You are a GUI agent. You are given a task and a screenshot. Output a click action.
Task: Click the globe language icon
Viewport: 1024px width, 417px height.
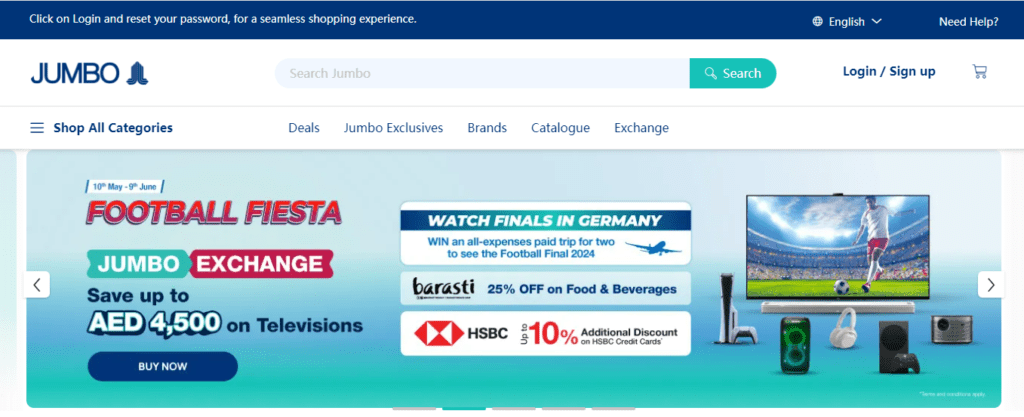click(818, 22)
